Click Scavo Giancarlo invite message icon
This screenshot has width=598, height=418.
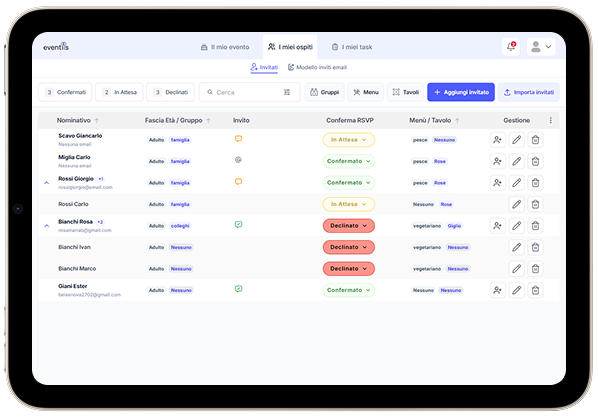click(238, 139)
